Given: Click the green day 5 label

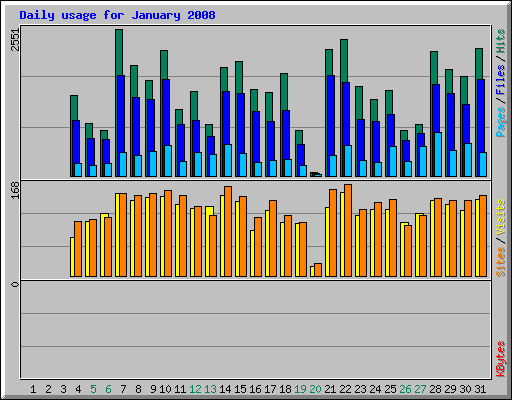Looking at the screenshot, I should click(93, 389).
